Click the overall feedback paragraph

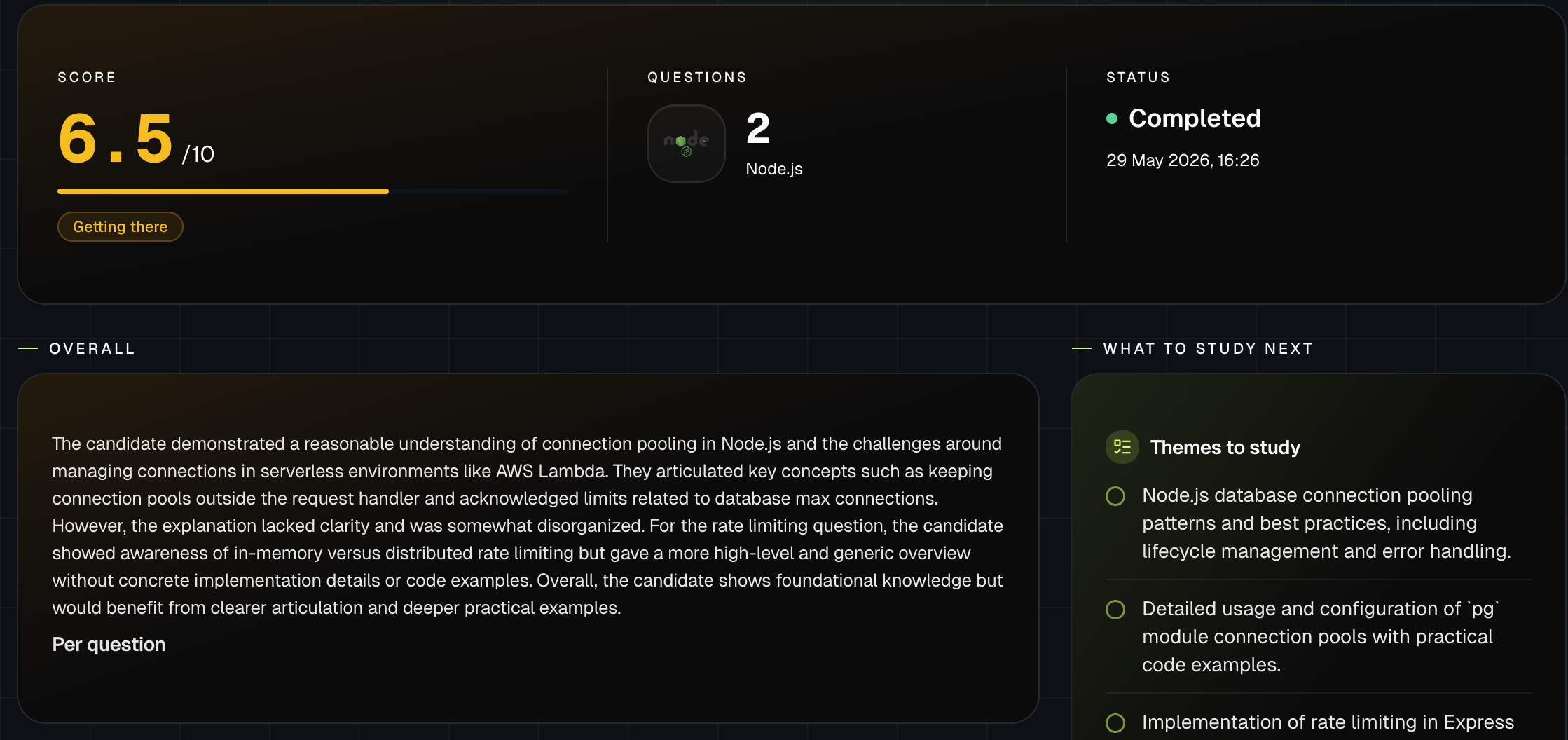528,526
